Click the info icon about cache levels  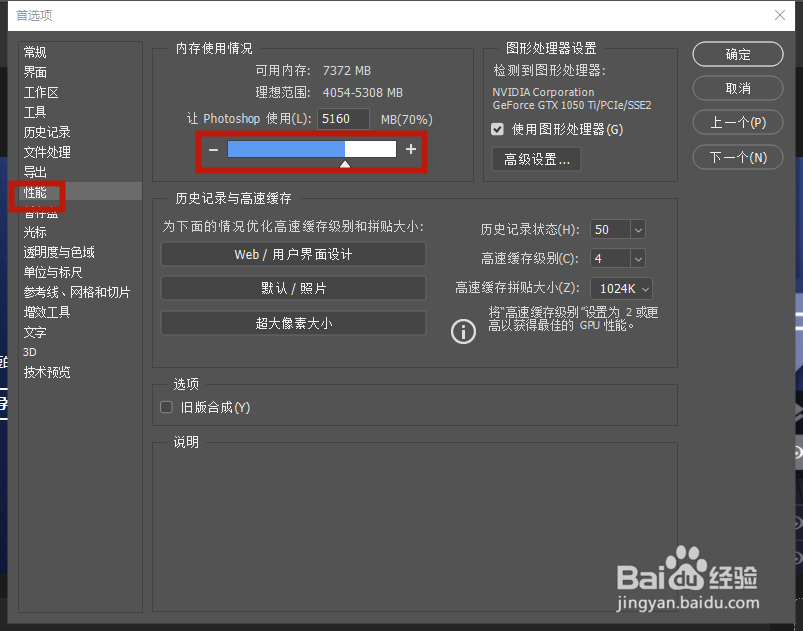(x=462, y=331)
